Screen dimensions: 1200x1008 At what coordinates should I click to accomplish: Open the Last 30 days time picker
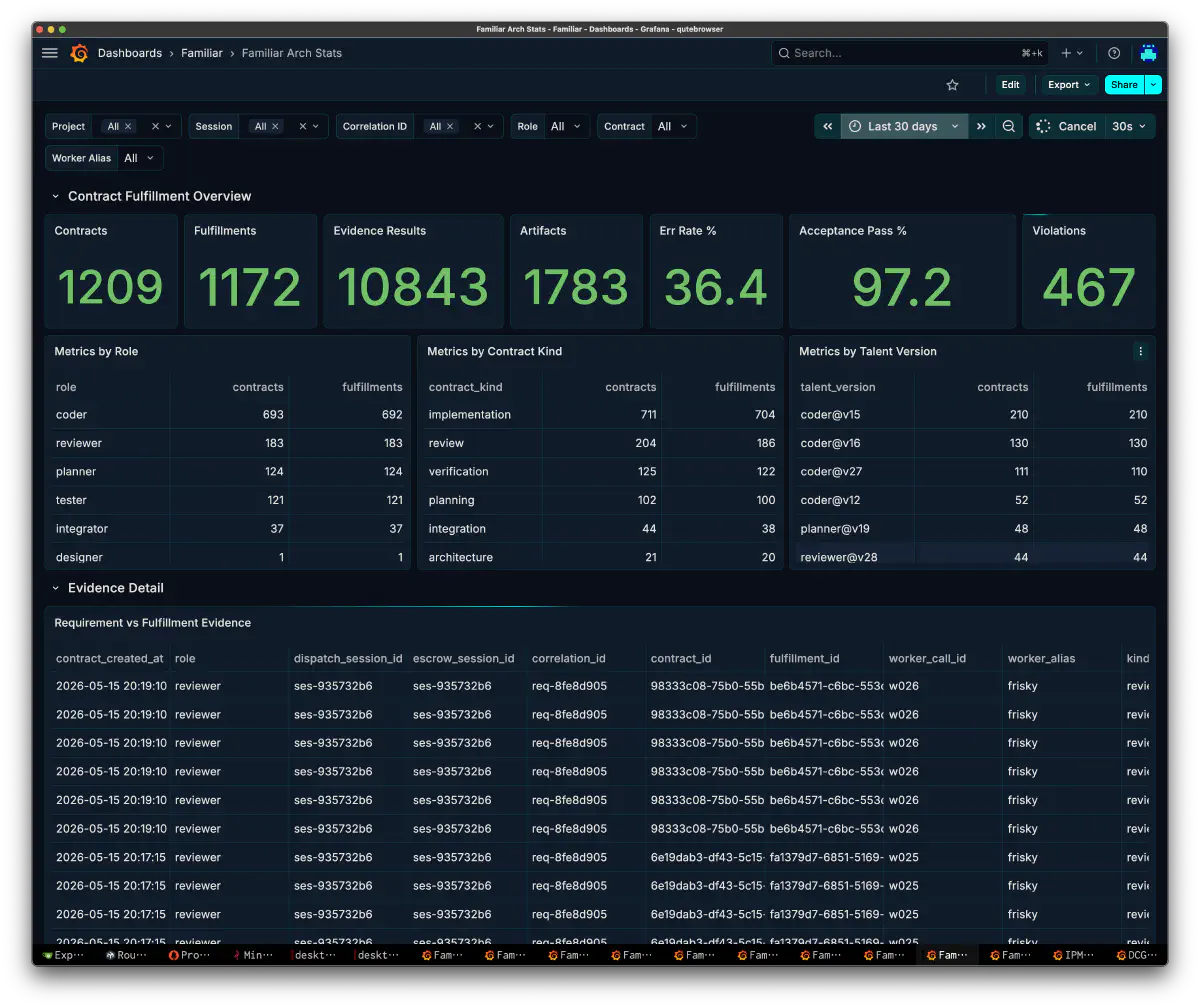pos(905,126)
